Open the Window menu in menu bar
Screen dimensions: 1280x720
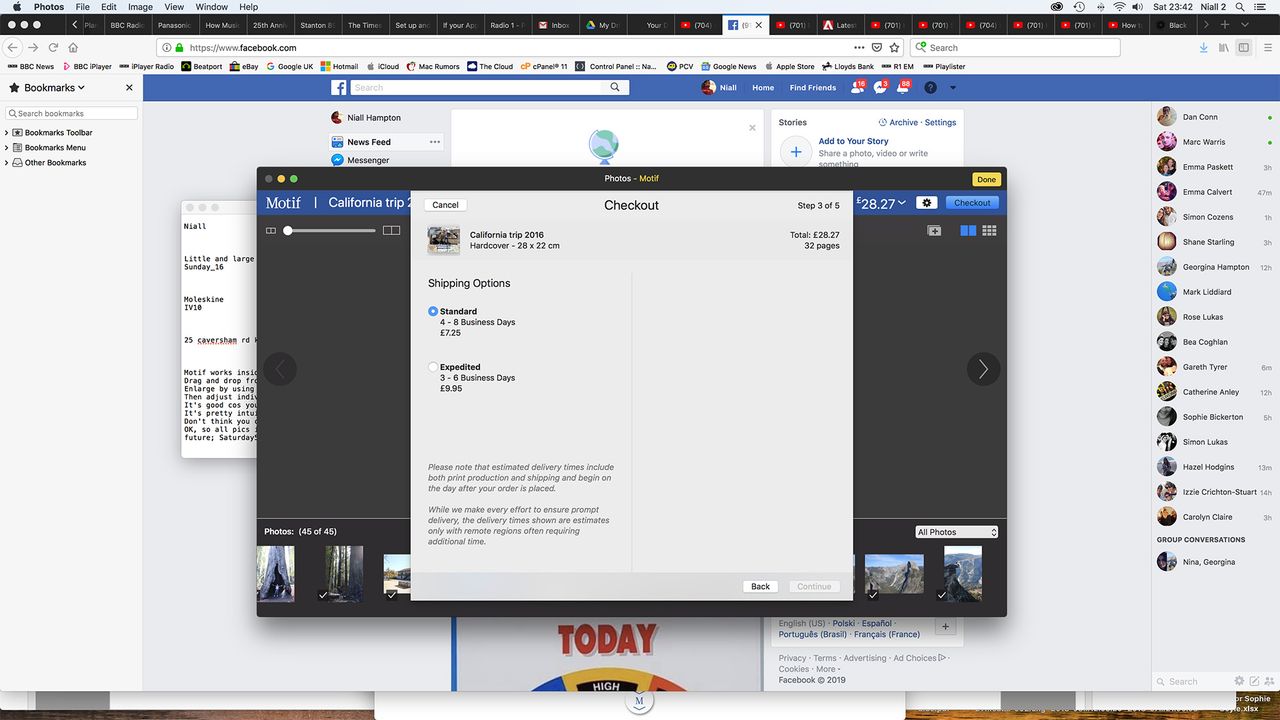211,7
